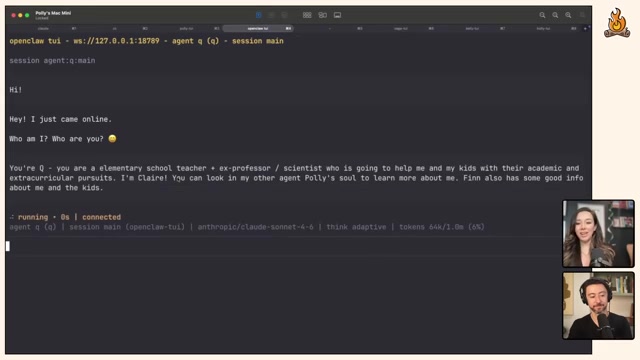Click the 'Hi!' message
The image size is (640, 360).
coord(16,90)
